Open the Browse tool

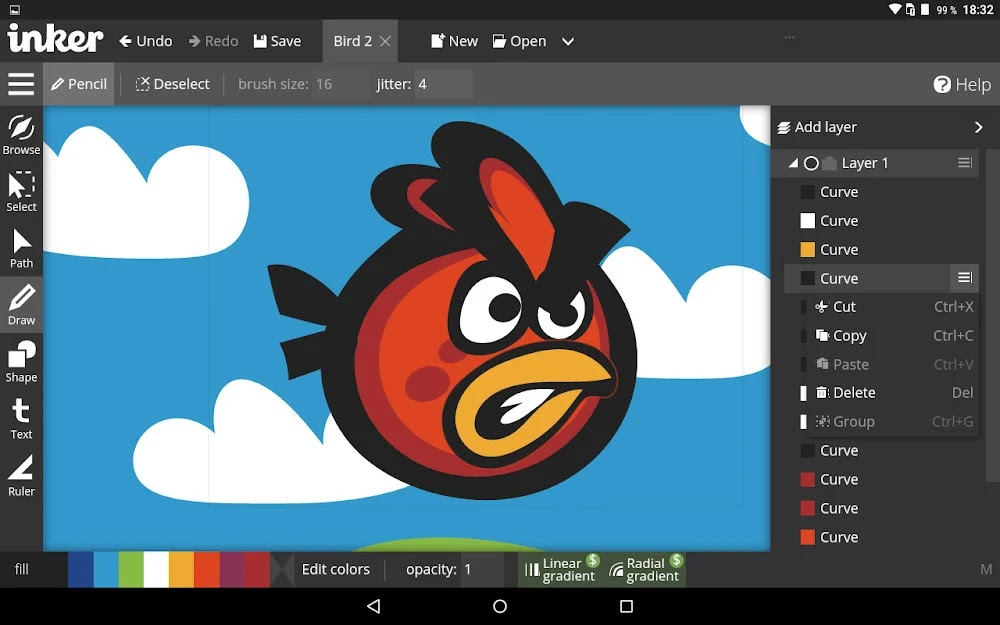pyautogui.click(x=21, y=135)
